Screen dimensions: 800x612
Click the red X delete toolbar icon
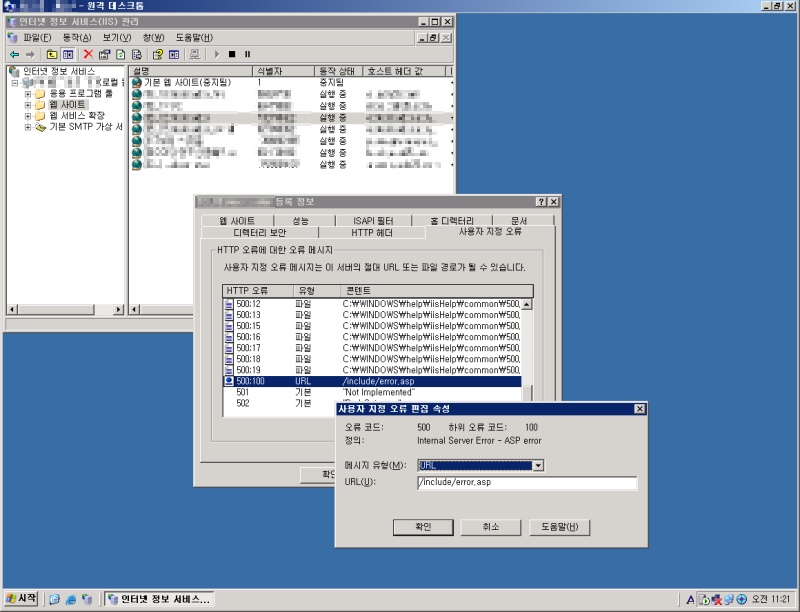point(88,54)
